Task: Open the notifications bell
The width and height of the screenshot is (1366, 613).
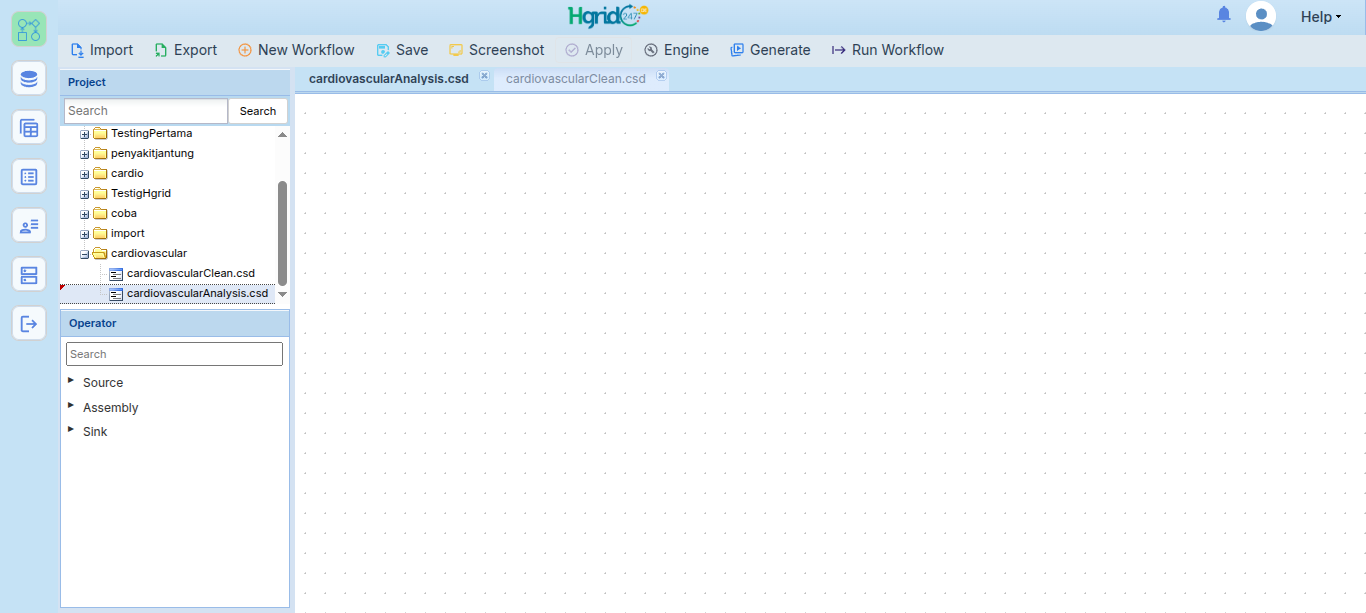Action: 1224,15
